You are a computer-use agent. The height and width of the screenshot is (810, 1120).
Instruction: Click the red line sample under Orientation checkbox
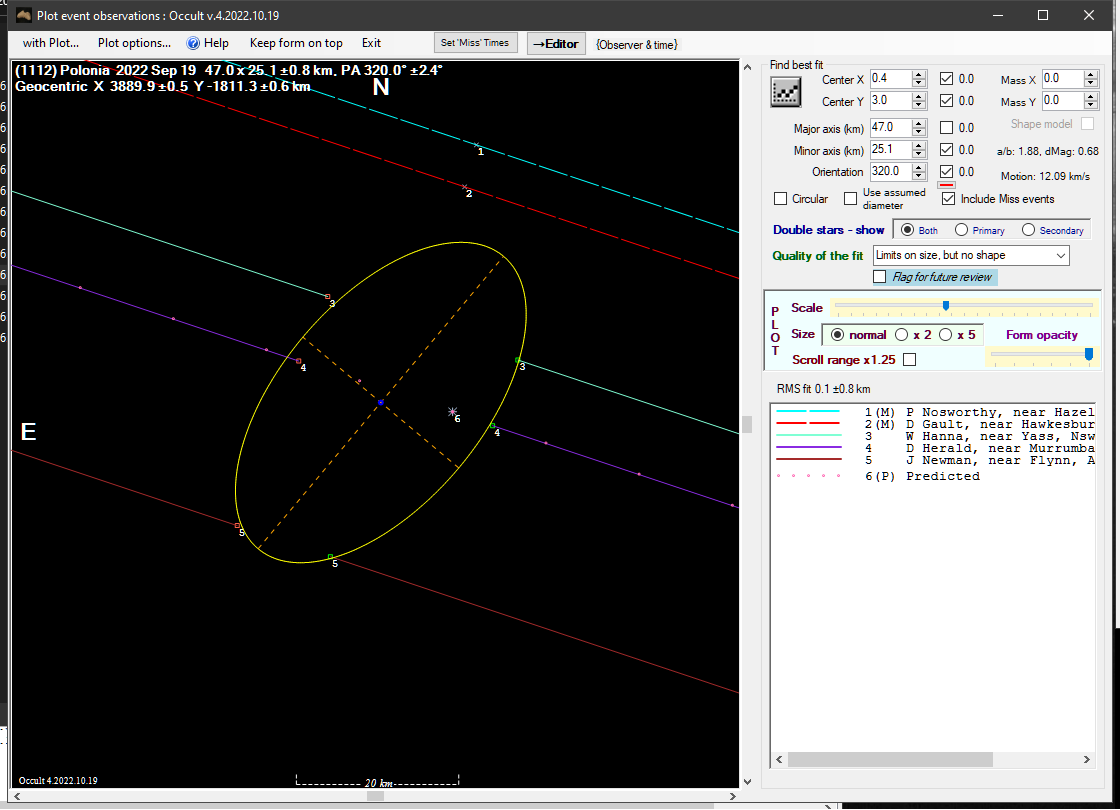click(x=946, y=184)
